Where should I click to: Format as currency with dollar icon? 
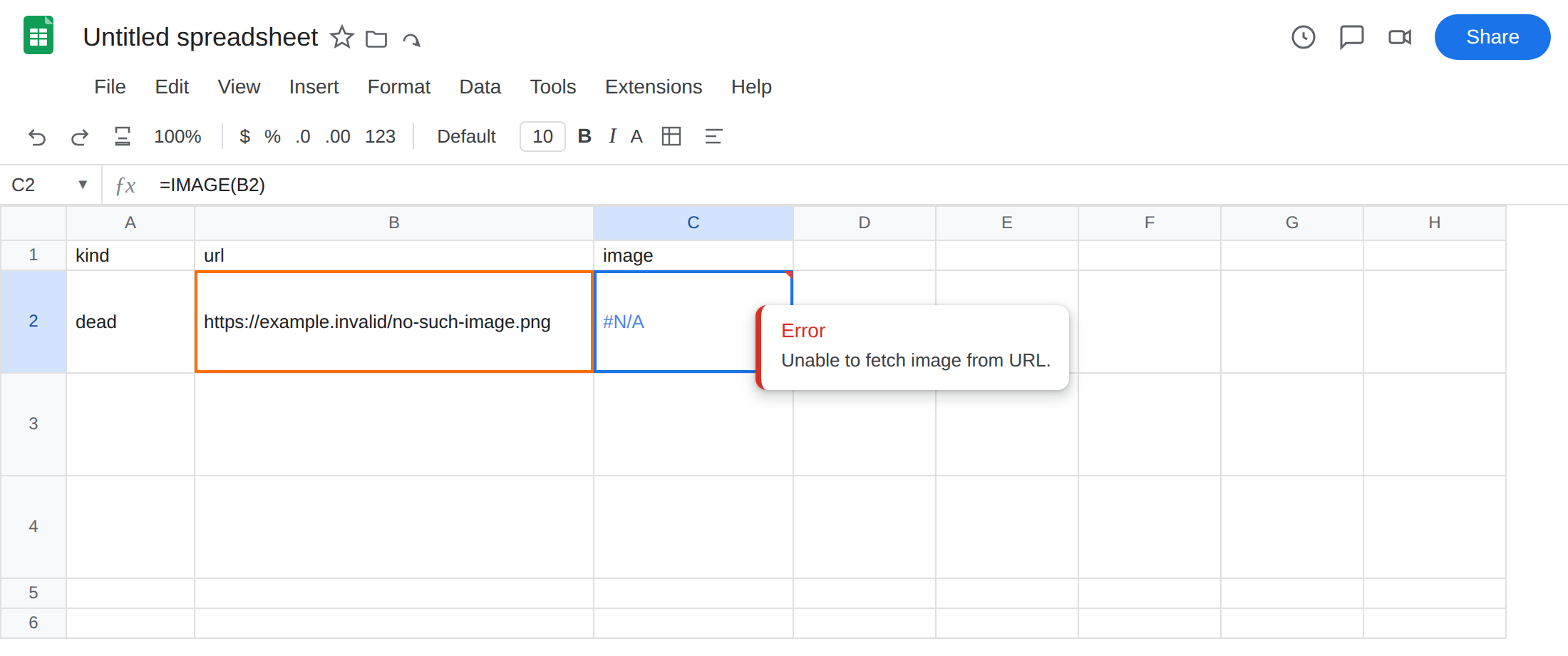pos(244,136)
